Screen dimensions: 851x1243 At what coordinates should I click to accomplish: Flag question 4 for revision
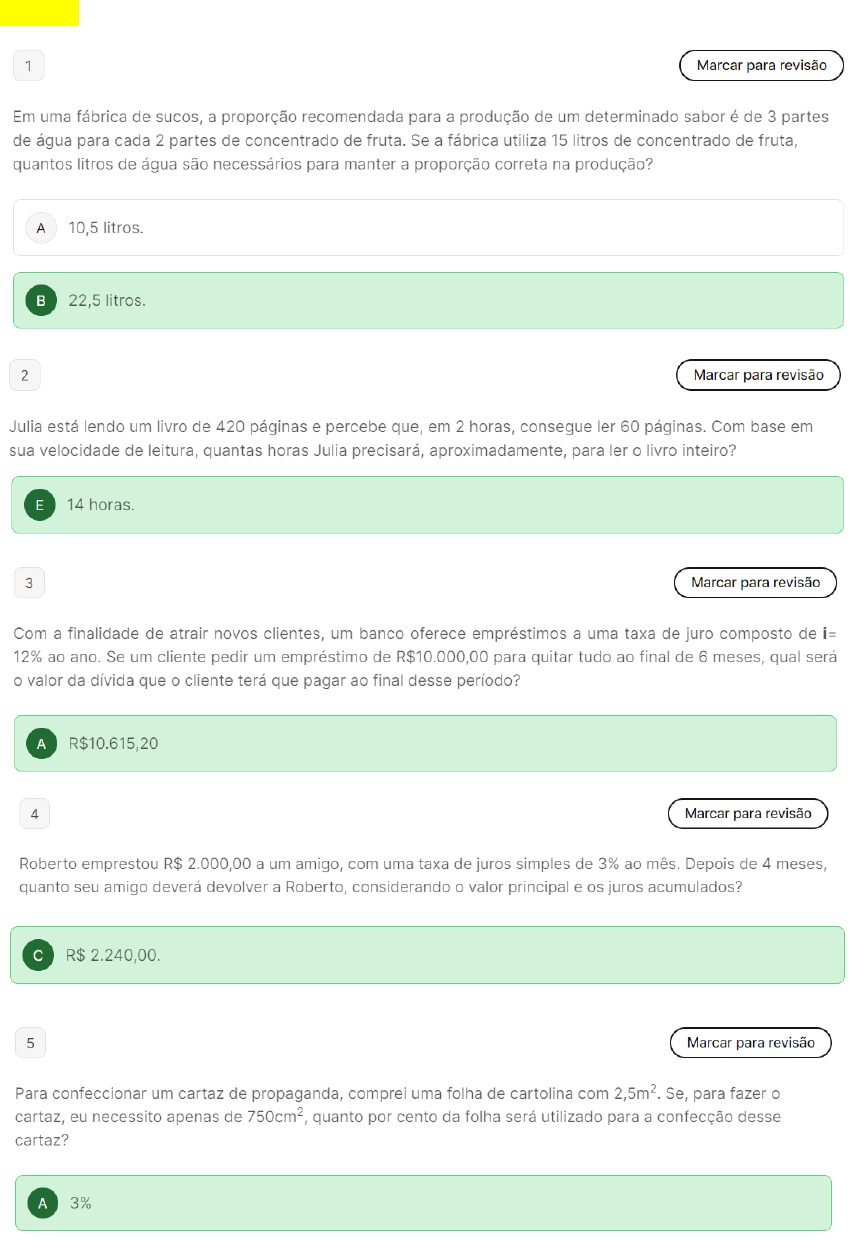tap(747, 814)
